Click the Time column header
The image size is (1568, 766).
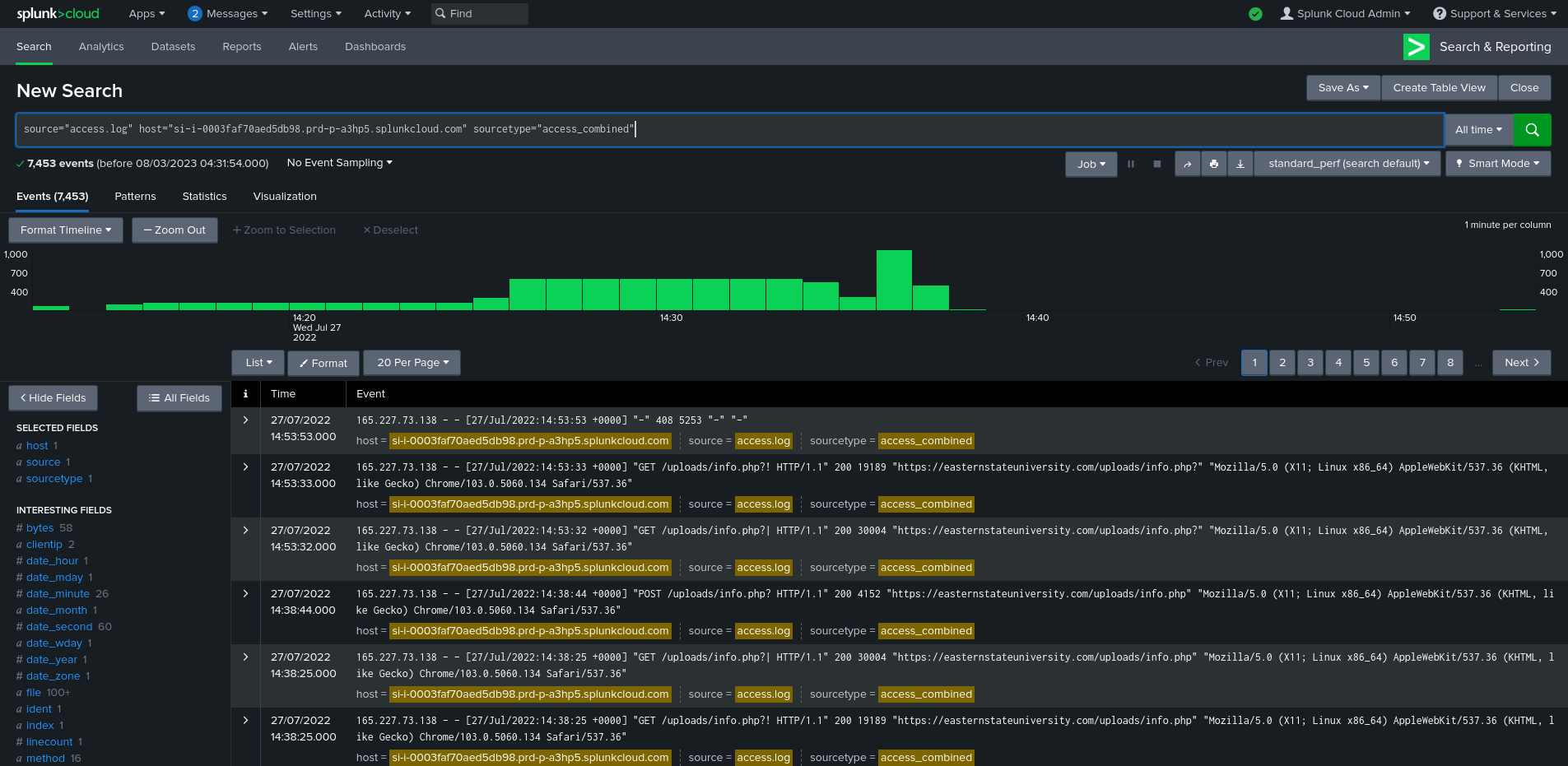(283, 394)
